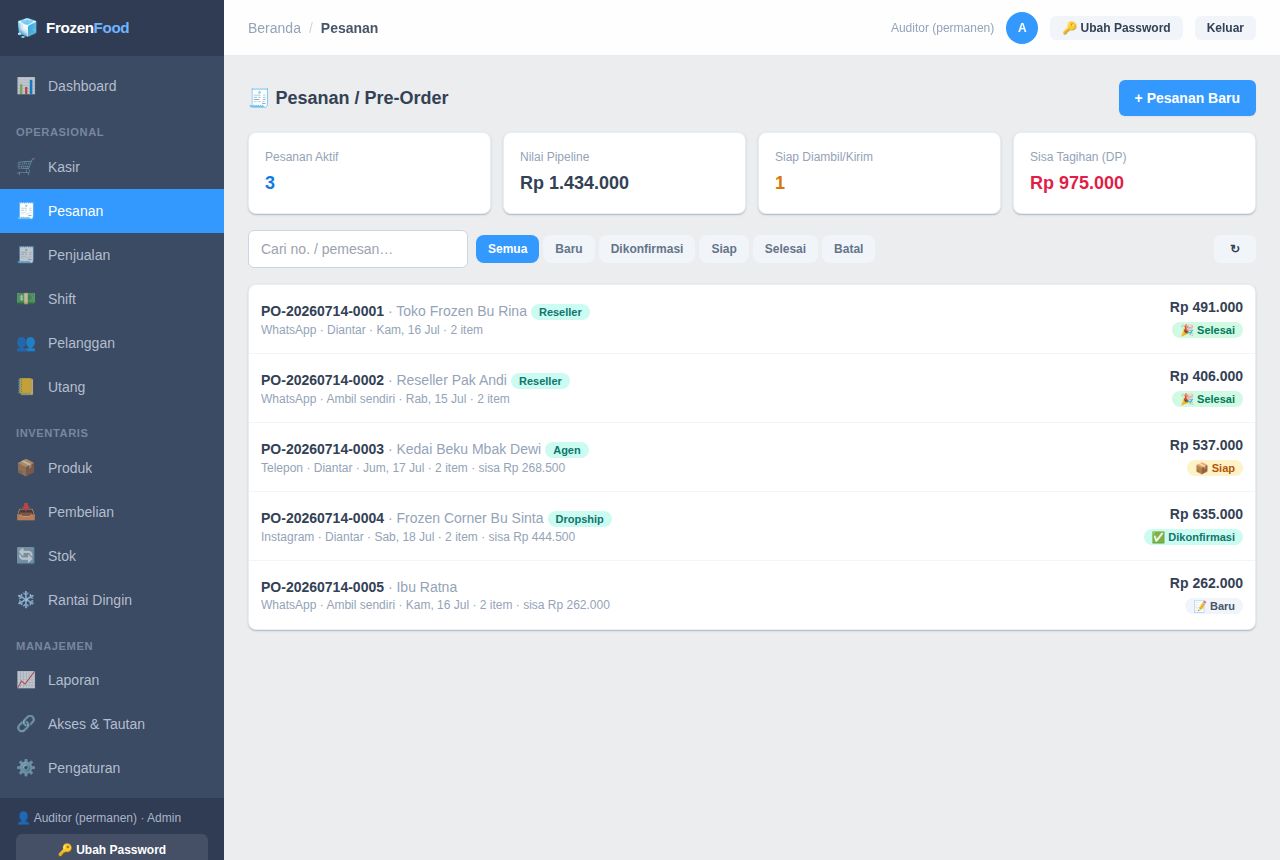Open Produk under Inventaris

pyautogui.click(x=112, y=468)
